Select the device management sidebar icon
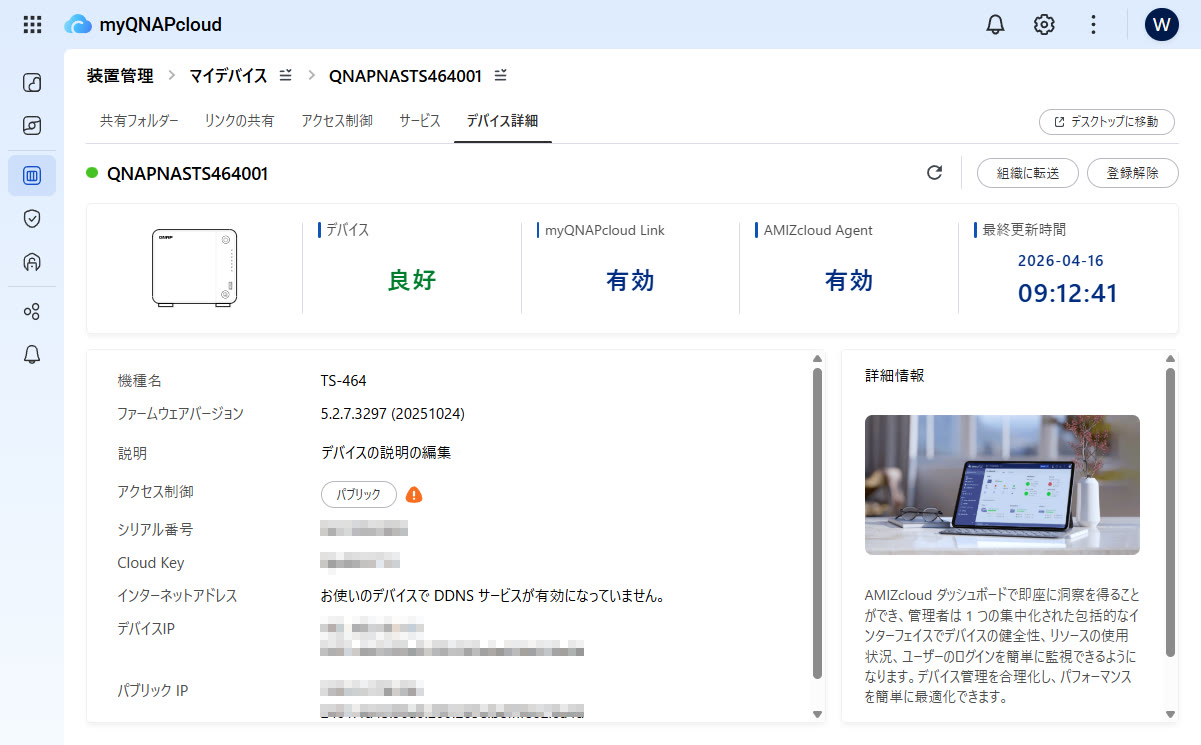The height and width of the screenshot is (745, 1201). click(x=32, y=176)
